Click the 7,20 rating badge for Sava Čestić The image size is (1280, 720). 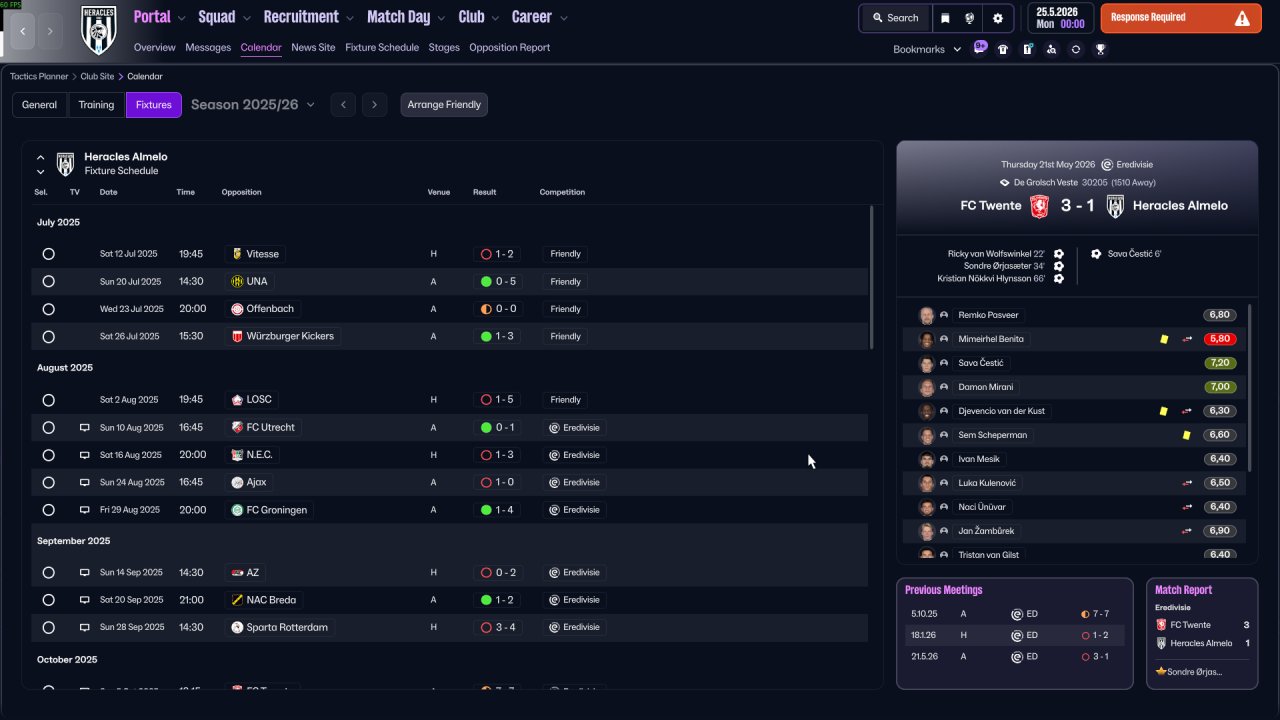pos(1219,363)
